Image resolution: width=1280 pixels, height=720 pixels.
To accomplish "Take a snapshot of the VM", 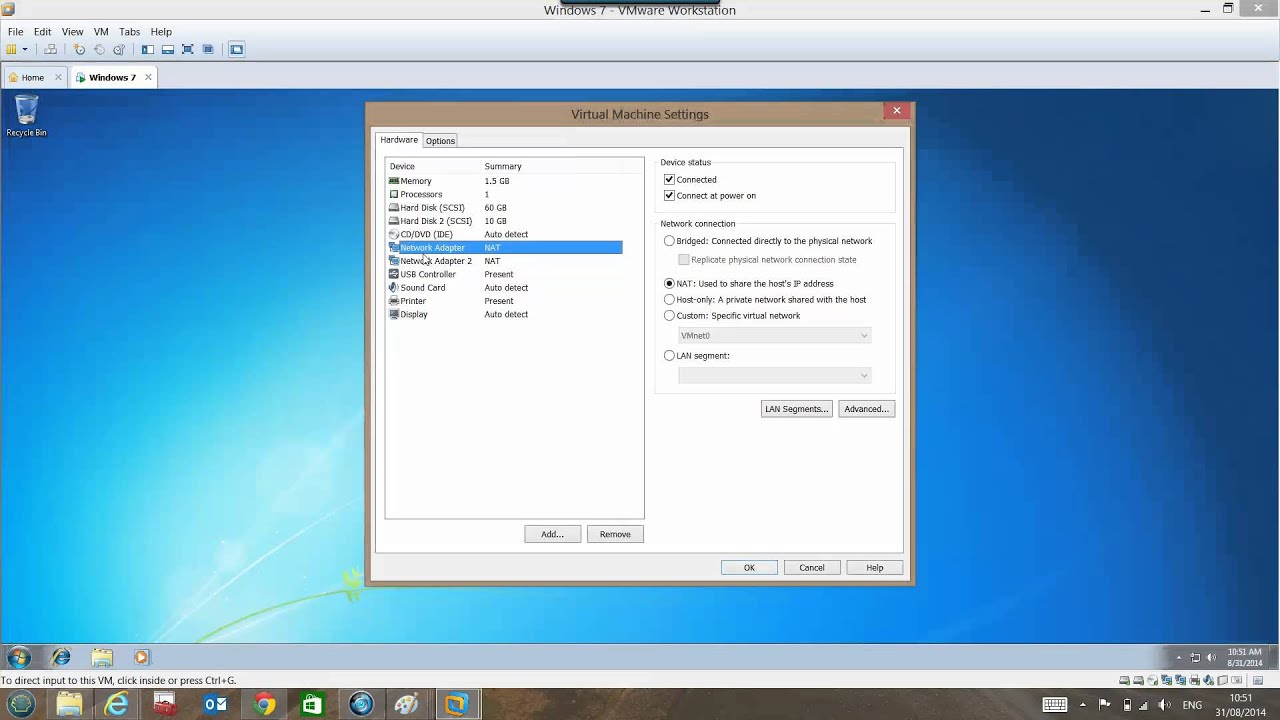I will point(79,49).
